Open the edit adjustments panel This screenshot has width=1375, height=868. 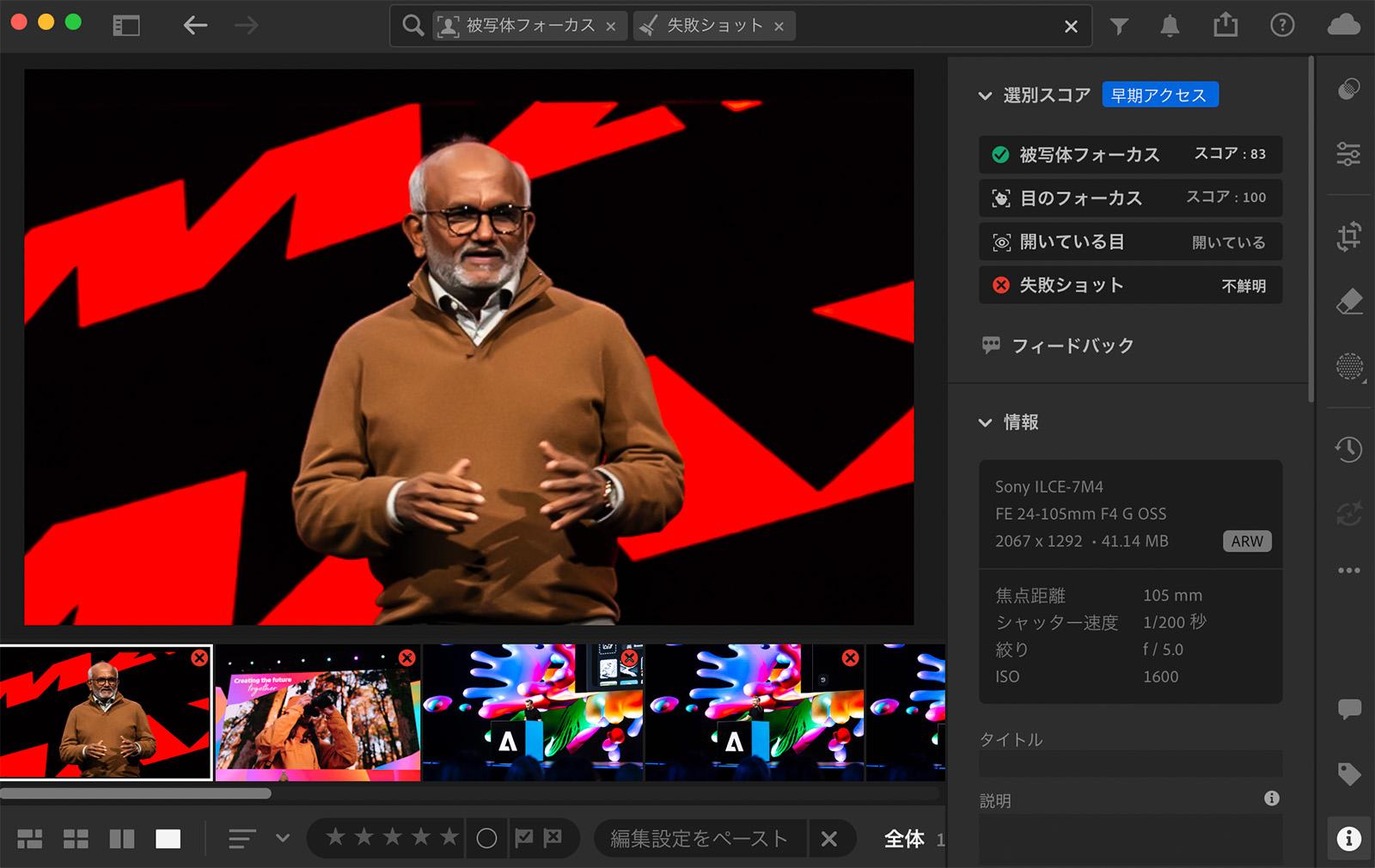point(1348,153)
